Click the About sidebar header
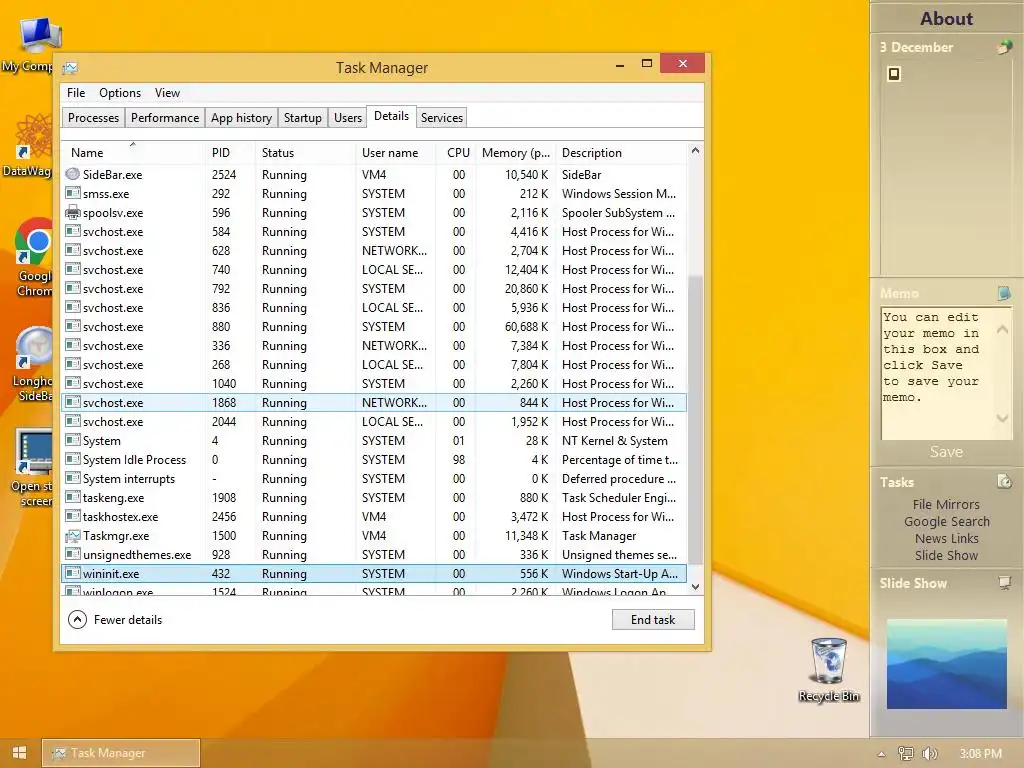1024x768 pixels. (946, 18)
